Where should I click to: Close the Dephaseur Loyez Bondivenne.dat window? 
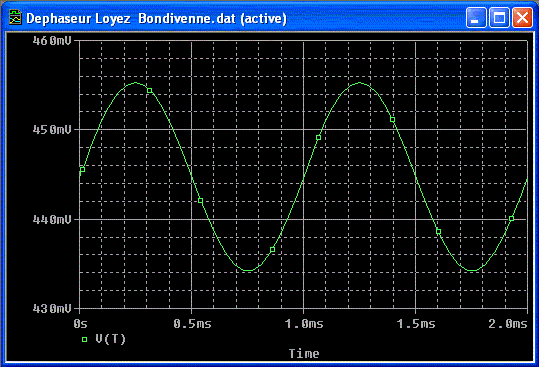(x=522, y=18)
